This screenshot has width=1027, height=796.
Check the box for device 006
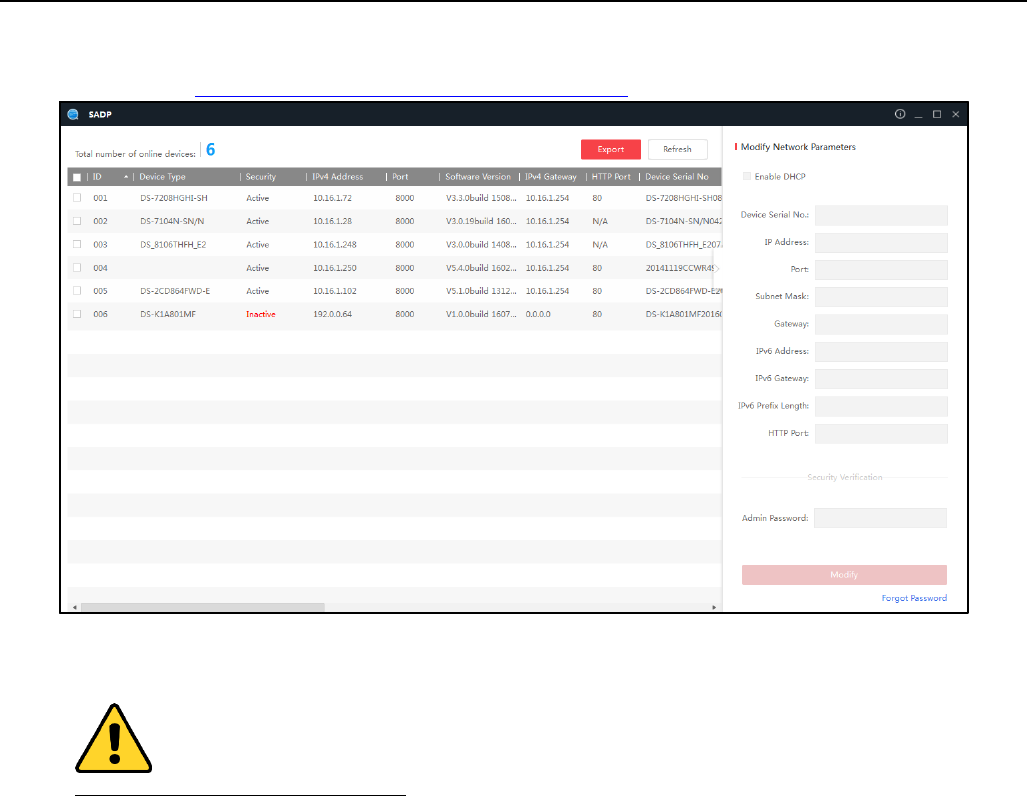pos(77,314)
